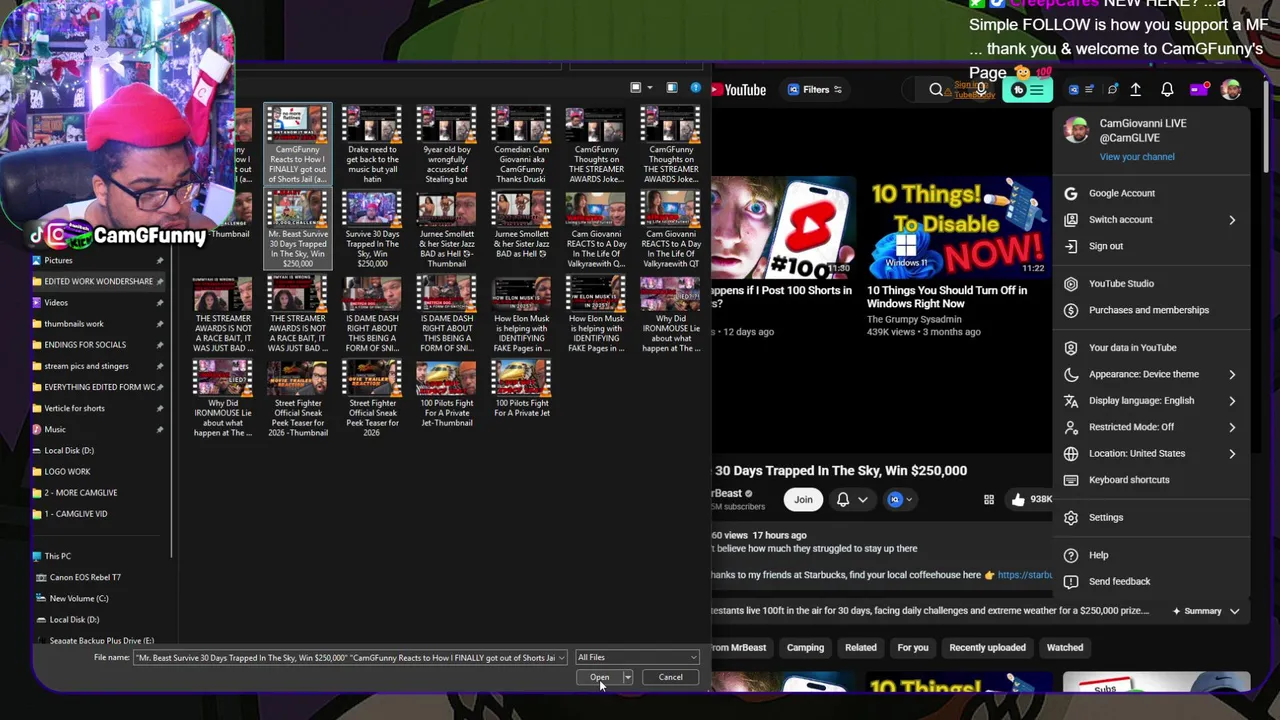Click the Purchases and memberships dollar icon
This screenshot has width=1280, height=720.
pyautogui.click(x=1071, y=310)
